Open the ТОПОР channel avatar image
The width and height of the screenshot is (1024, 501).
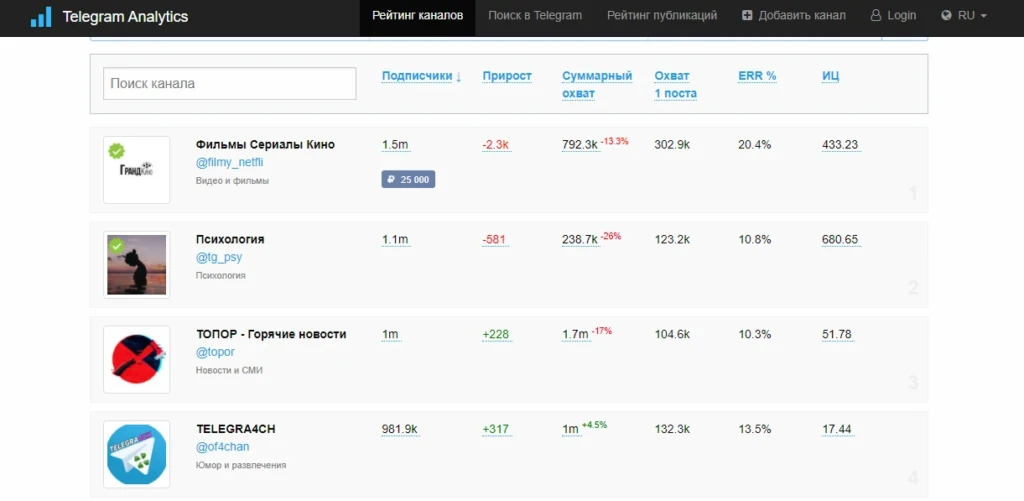pos(136,359)
